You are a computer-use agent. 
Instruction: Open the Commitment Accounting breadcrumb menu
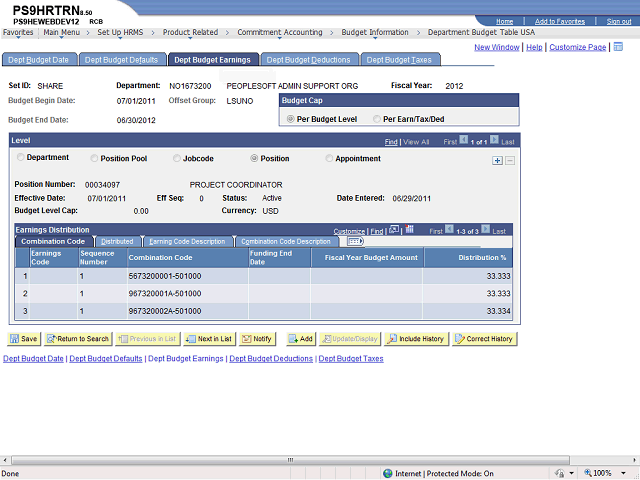click(280, 33)
